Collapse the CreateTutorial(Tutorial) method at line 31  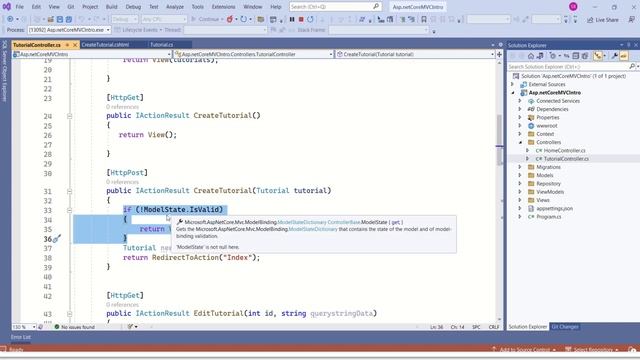click(69, 191)
